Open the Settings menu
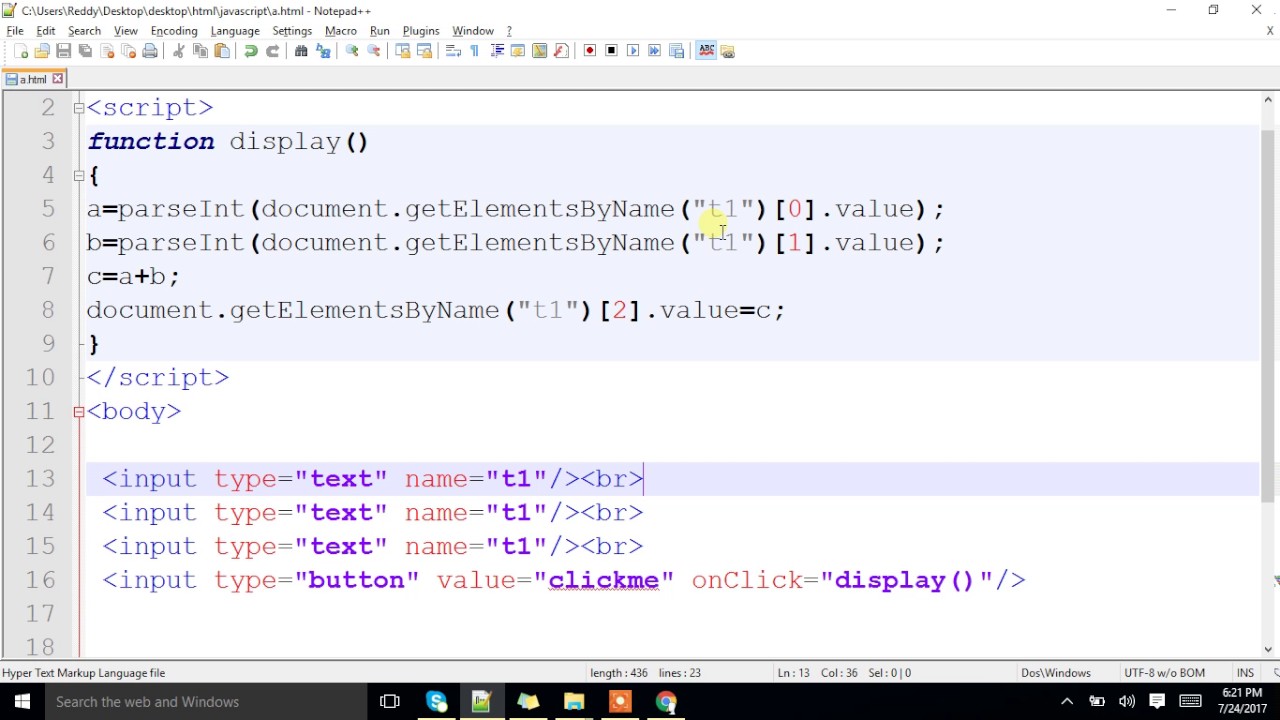The image size is (1280, 720). [x=292, y=31]
